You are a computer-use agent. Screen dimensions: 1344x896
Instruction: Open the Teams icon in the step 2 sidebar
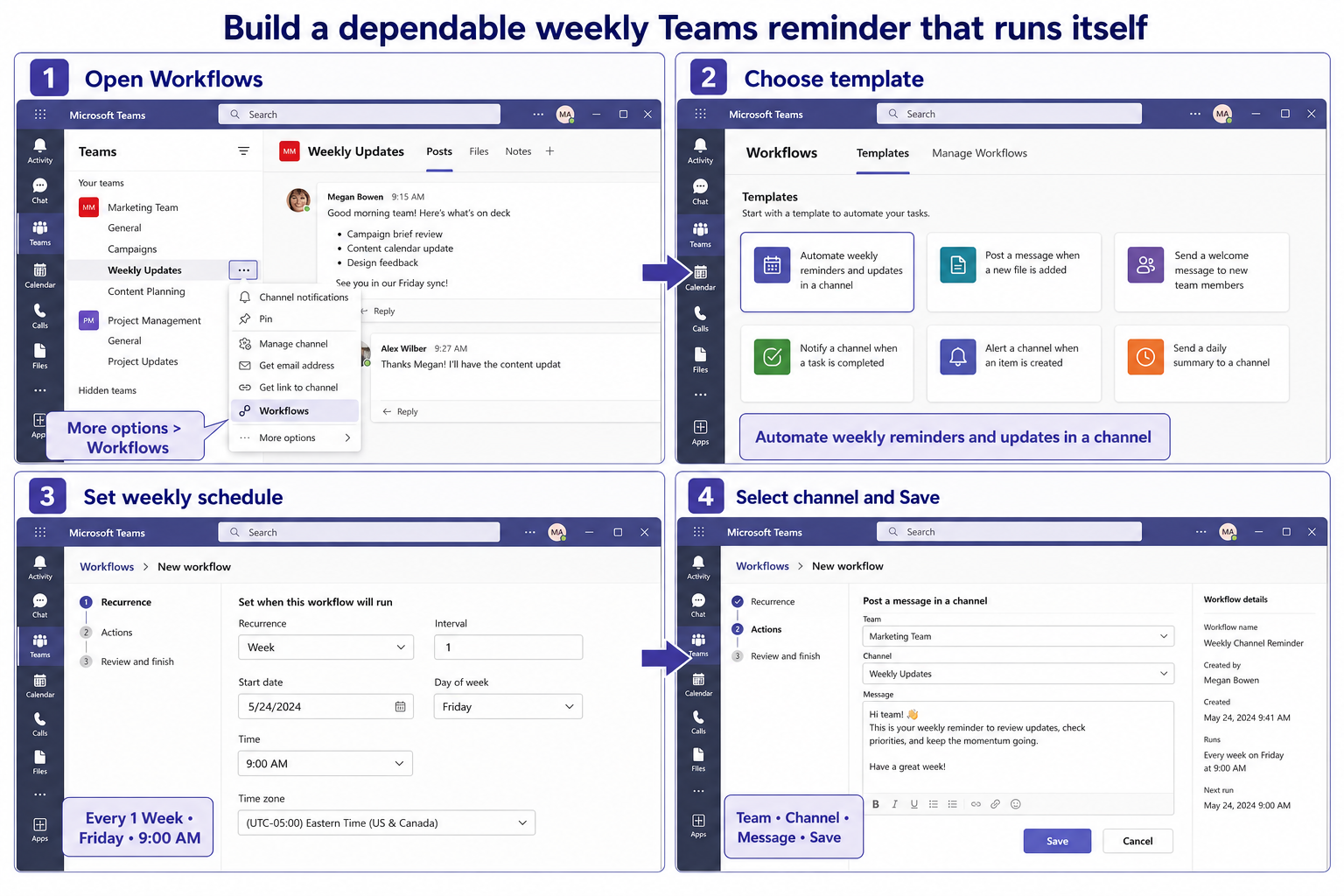click(x=700, y=234)
